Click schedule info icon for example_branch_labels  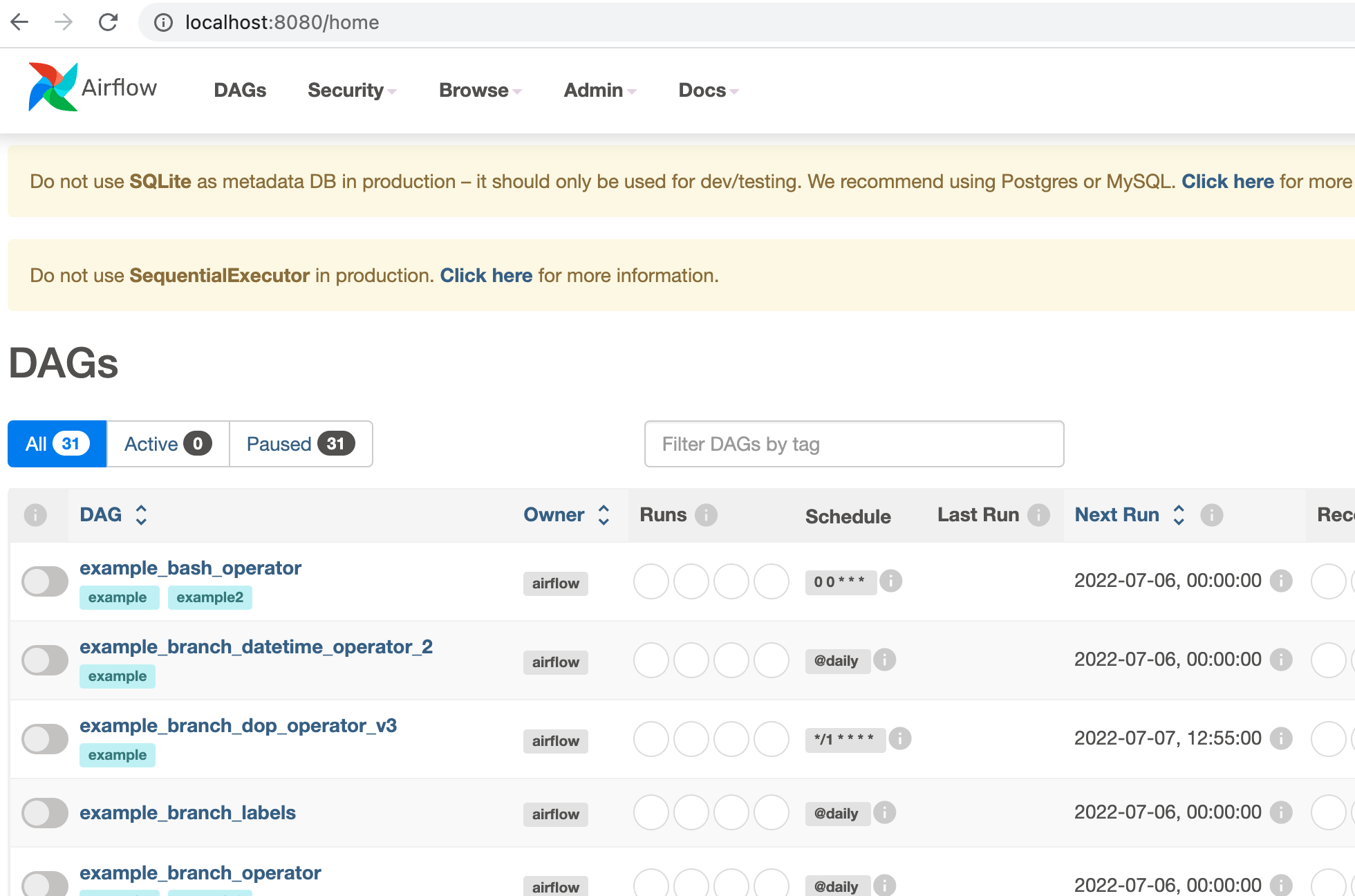tap(884, 812)
